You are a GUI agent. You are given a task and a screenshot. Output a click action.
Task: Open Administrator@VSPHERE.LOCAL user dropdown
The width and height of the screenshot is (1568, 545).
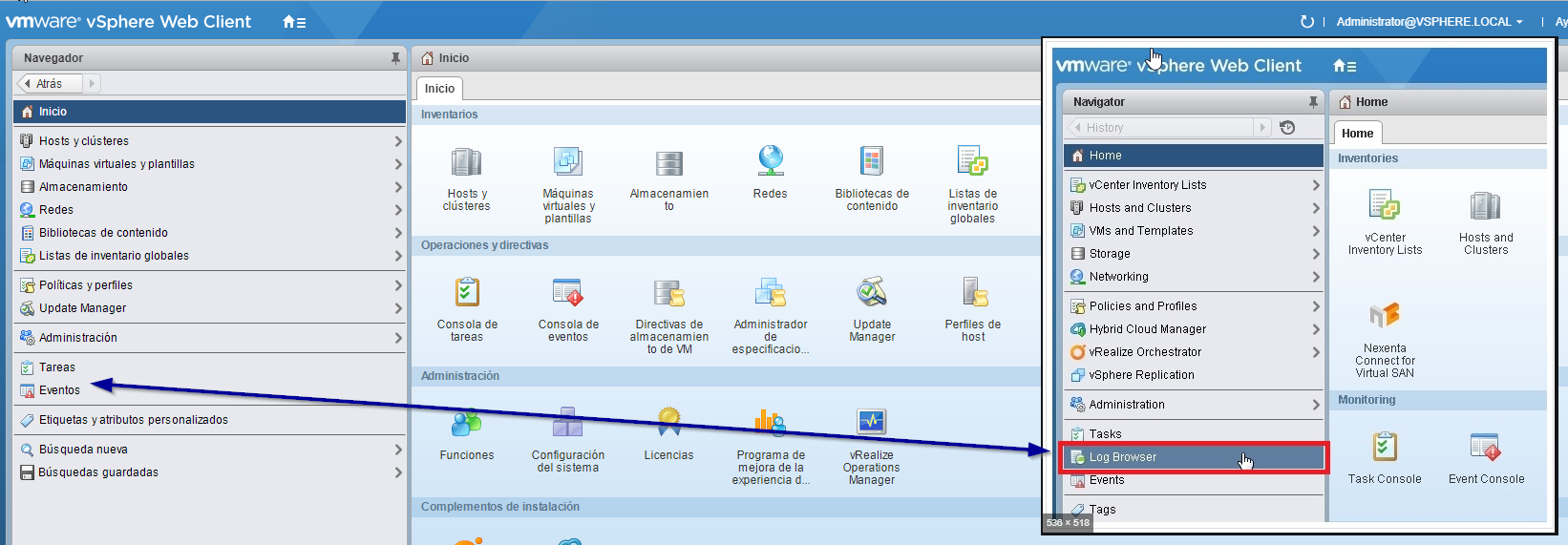1430,22
